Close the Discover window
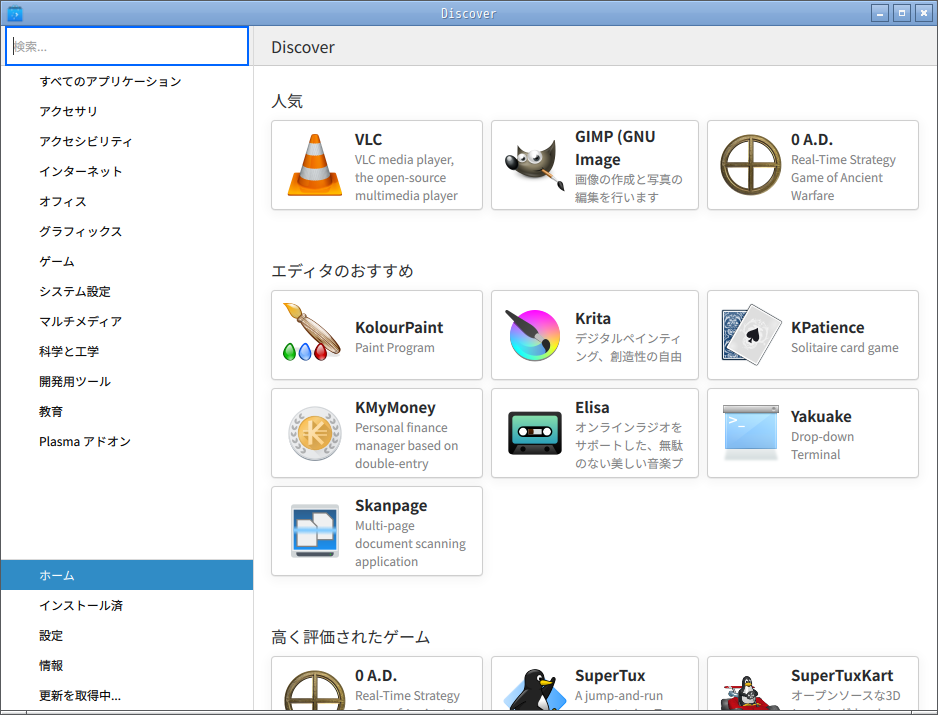Viewport: 938px width, 715px height. (924, 13)
